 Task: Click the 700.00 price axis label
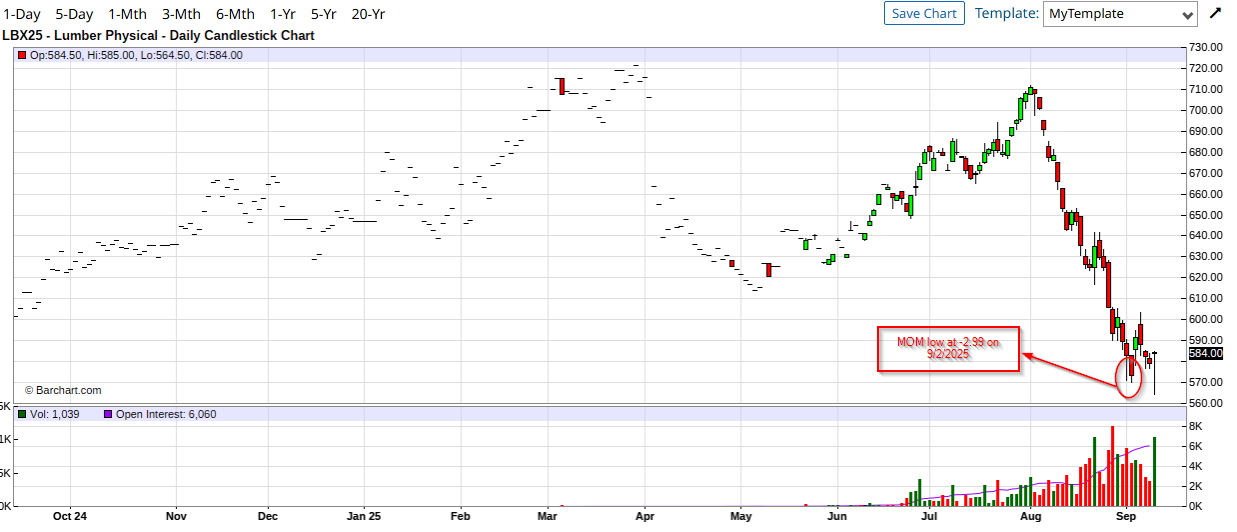pyautogui.click(x=1205, y=111)
